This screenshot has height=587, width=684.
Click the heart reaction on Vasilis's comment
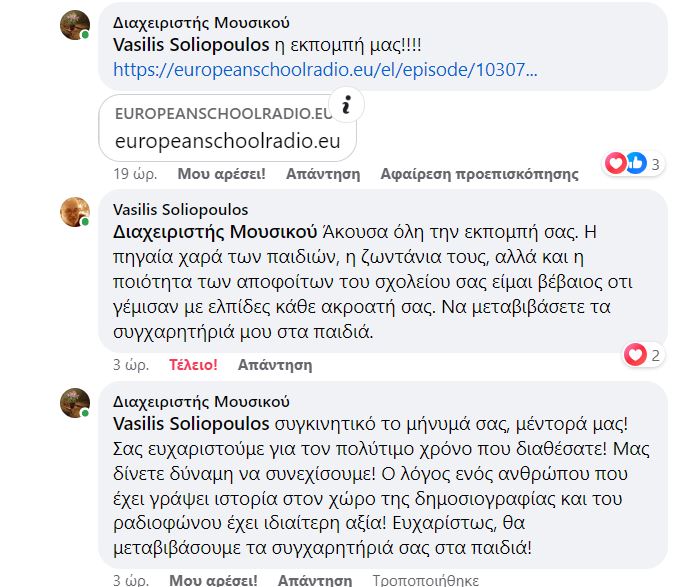coord(633,354)
